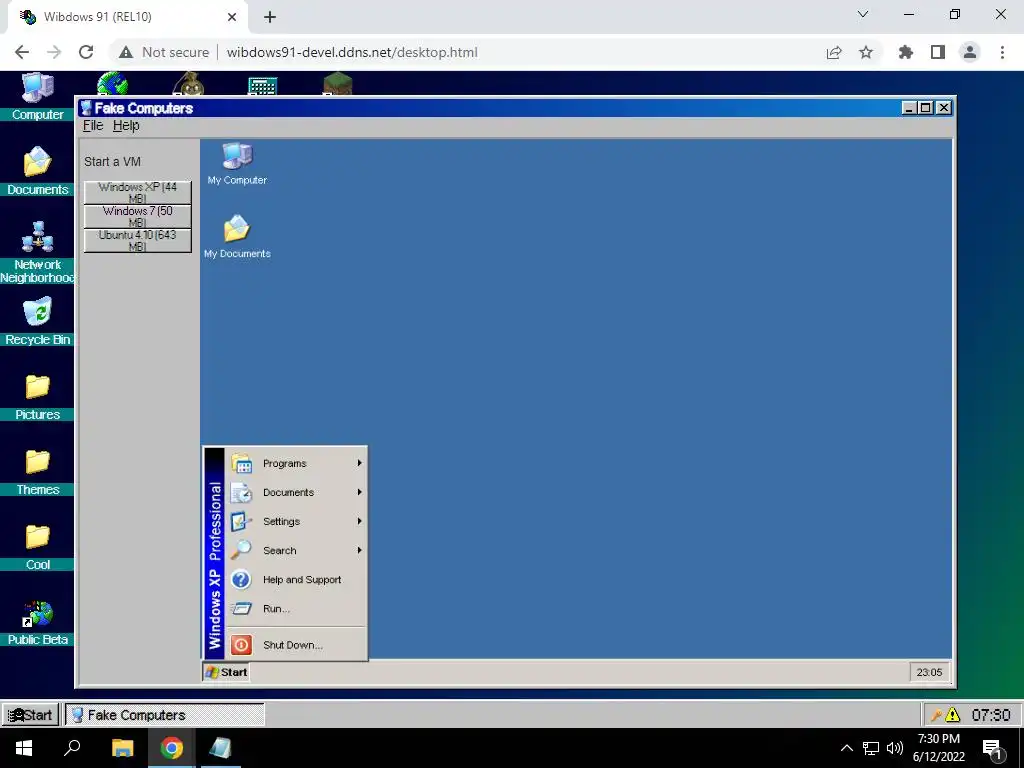Open Chrome side panel icon
Image resolution: width=1024 pixels, height=768 pixels.
pos(938,52)
